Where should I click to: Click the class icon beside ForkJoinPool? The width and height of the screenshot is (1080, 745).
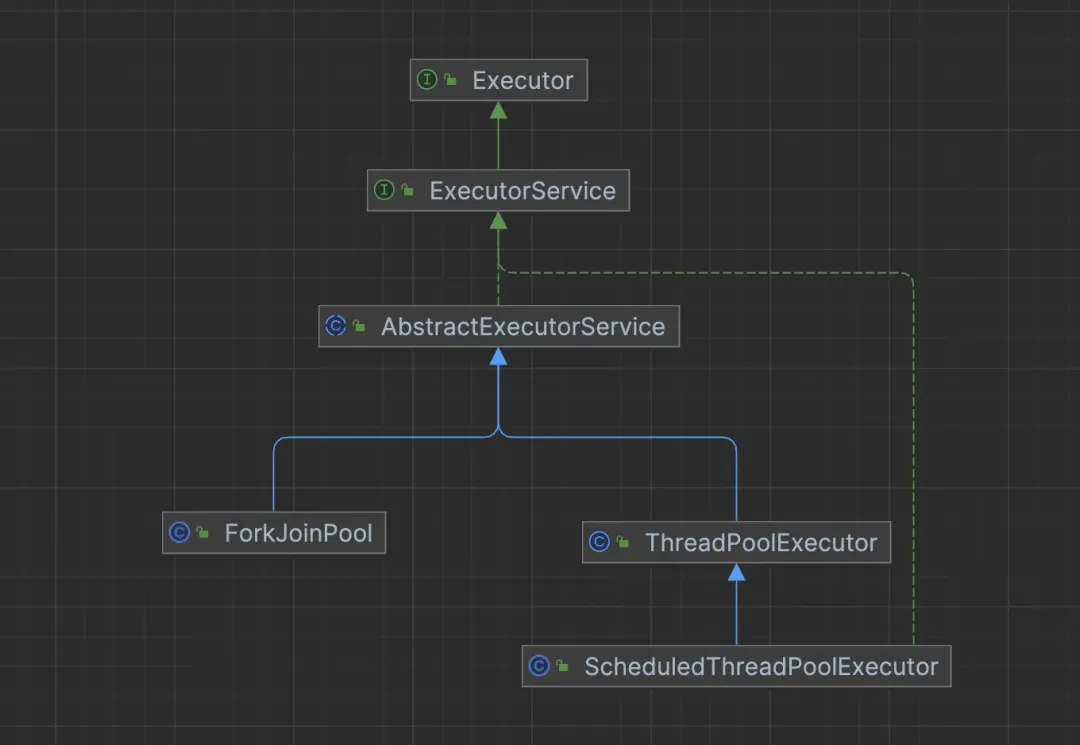coord(179,532)
